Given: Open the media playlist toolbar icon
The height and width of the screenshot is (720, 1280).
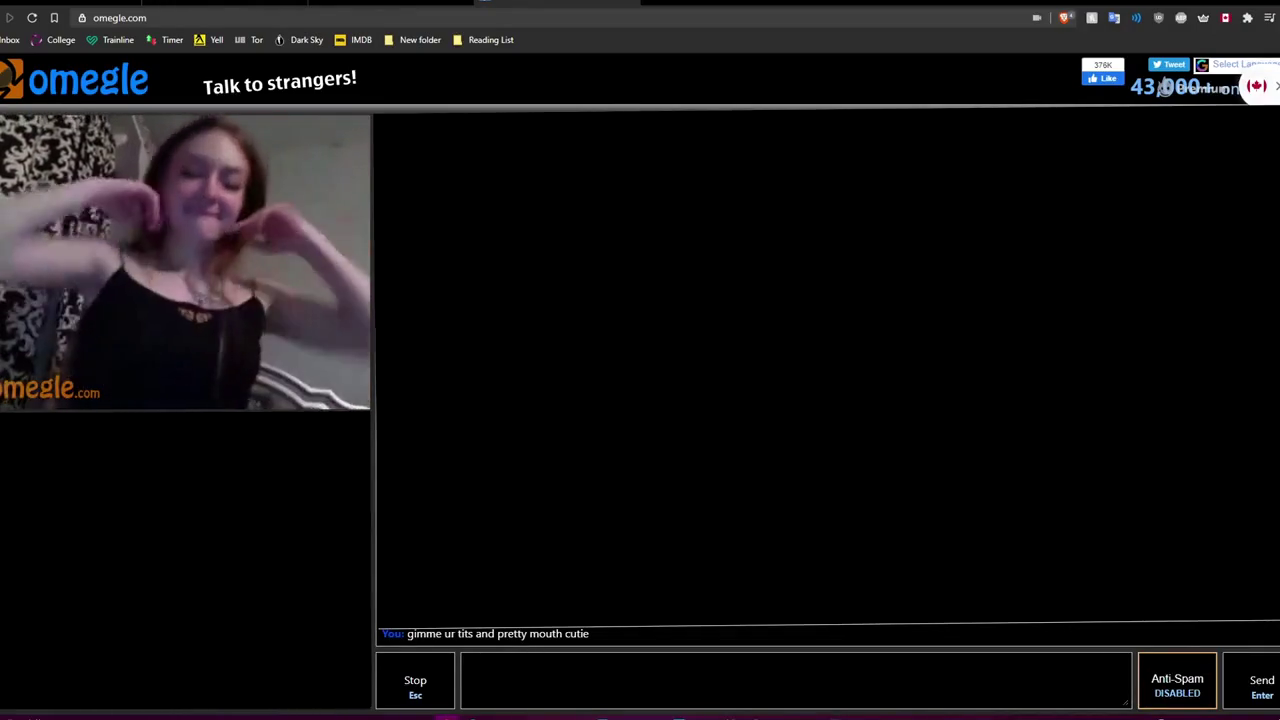Looking at the screenshot, I should tap(1271, 17).
